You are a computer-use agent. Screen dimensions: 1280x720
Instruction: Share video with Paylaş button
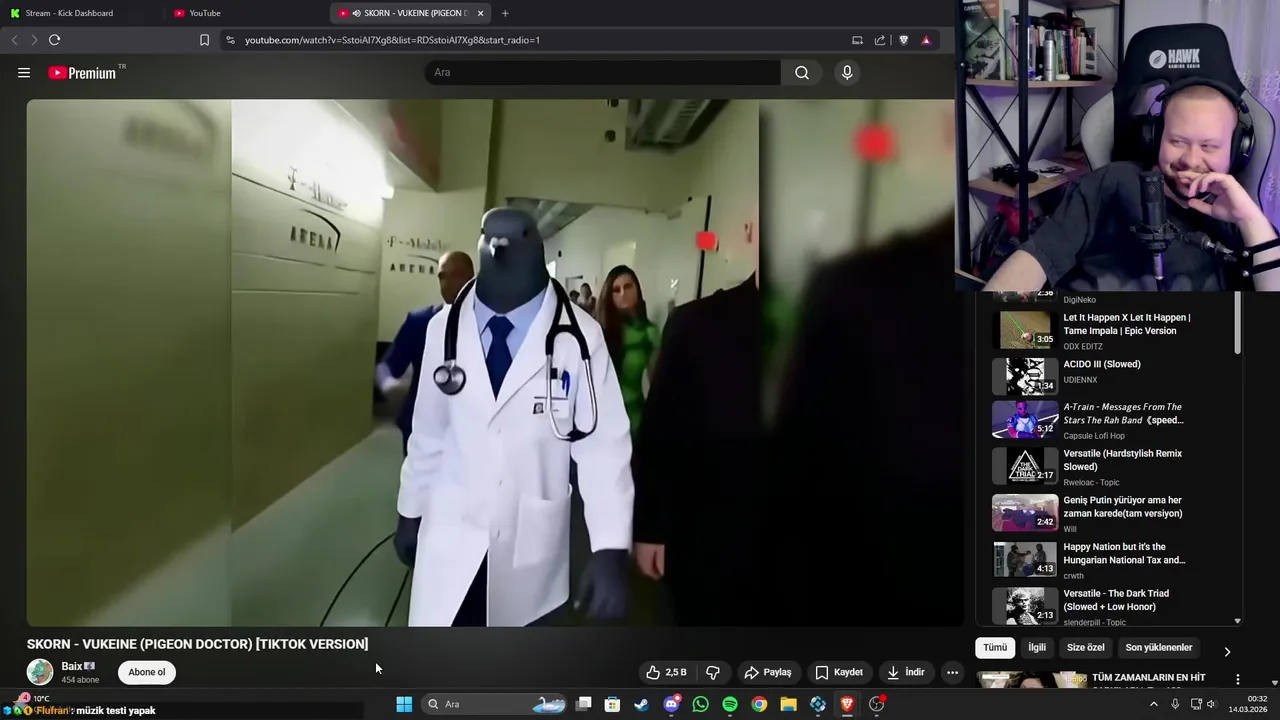click(767, 672)
